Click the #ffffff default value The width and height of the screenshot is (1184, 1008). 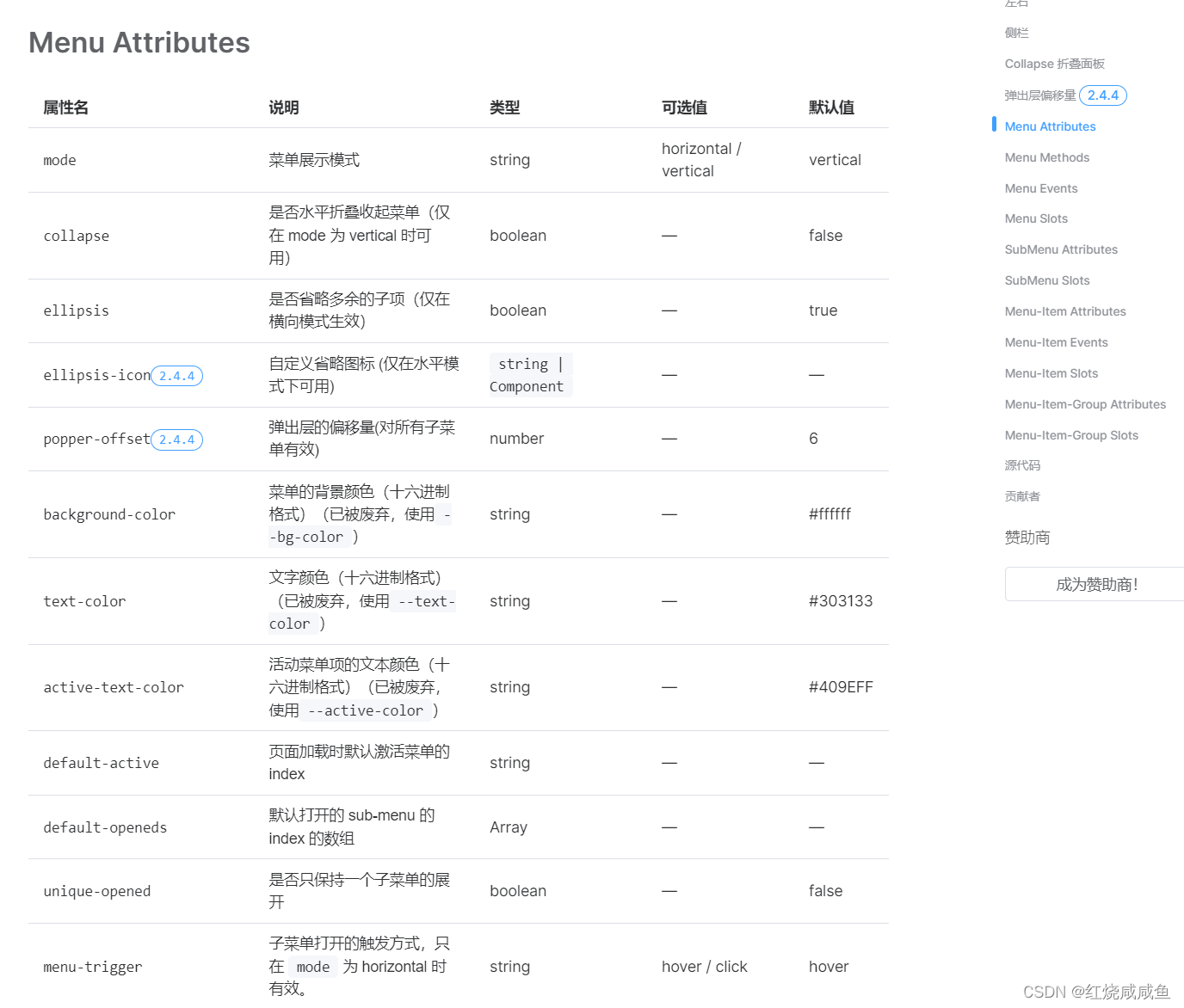[829, 514]
